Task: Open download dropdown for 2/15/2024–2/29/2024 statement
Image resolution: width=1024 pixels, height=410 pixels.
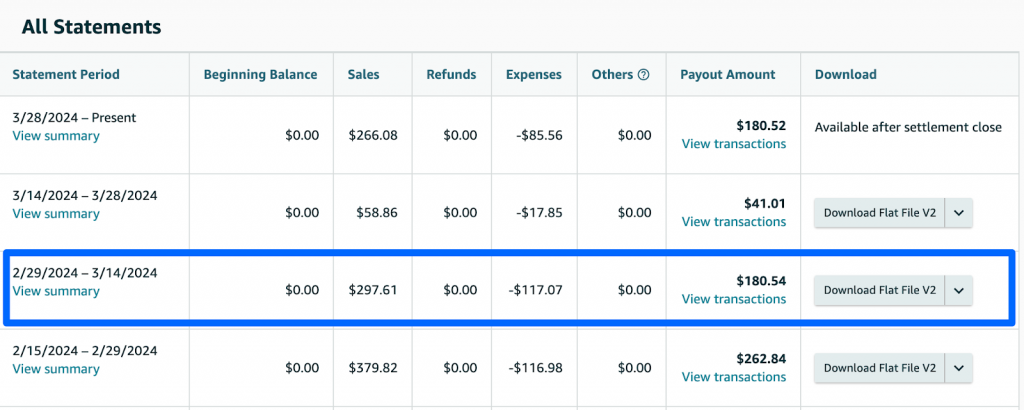Action: (958, 368)
